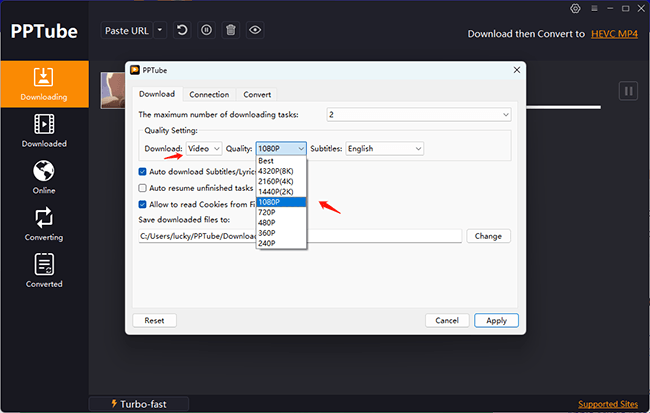Screen dimensions: 650x413
Task: Click the Turbo-fast button
Action: (139, 404)
